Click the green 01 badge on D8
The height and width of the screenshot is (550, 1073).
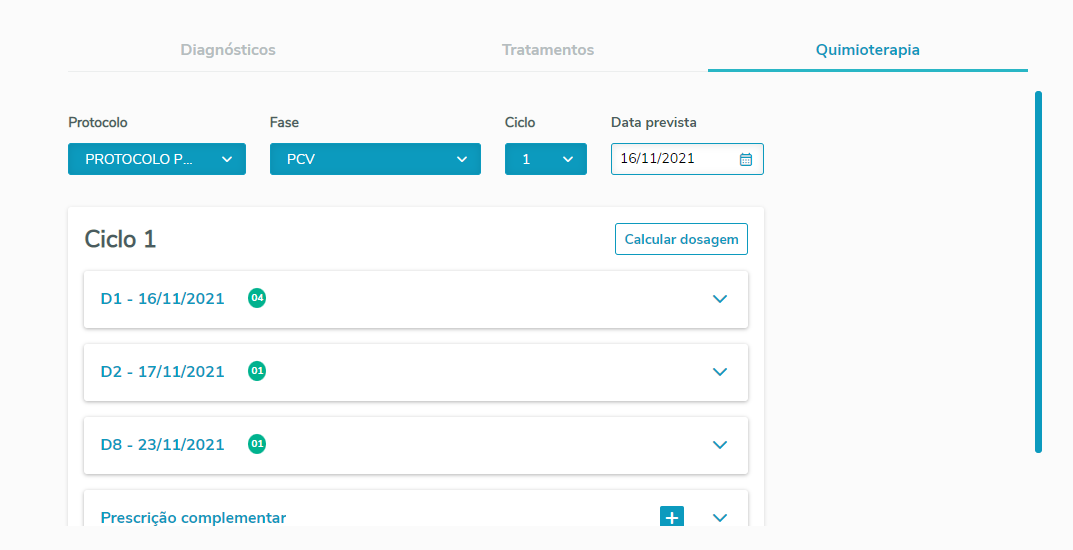257,444
